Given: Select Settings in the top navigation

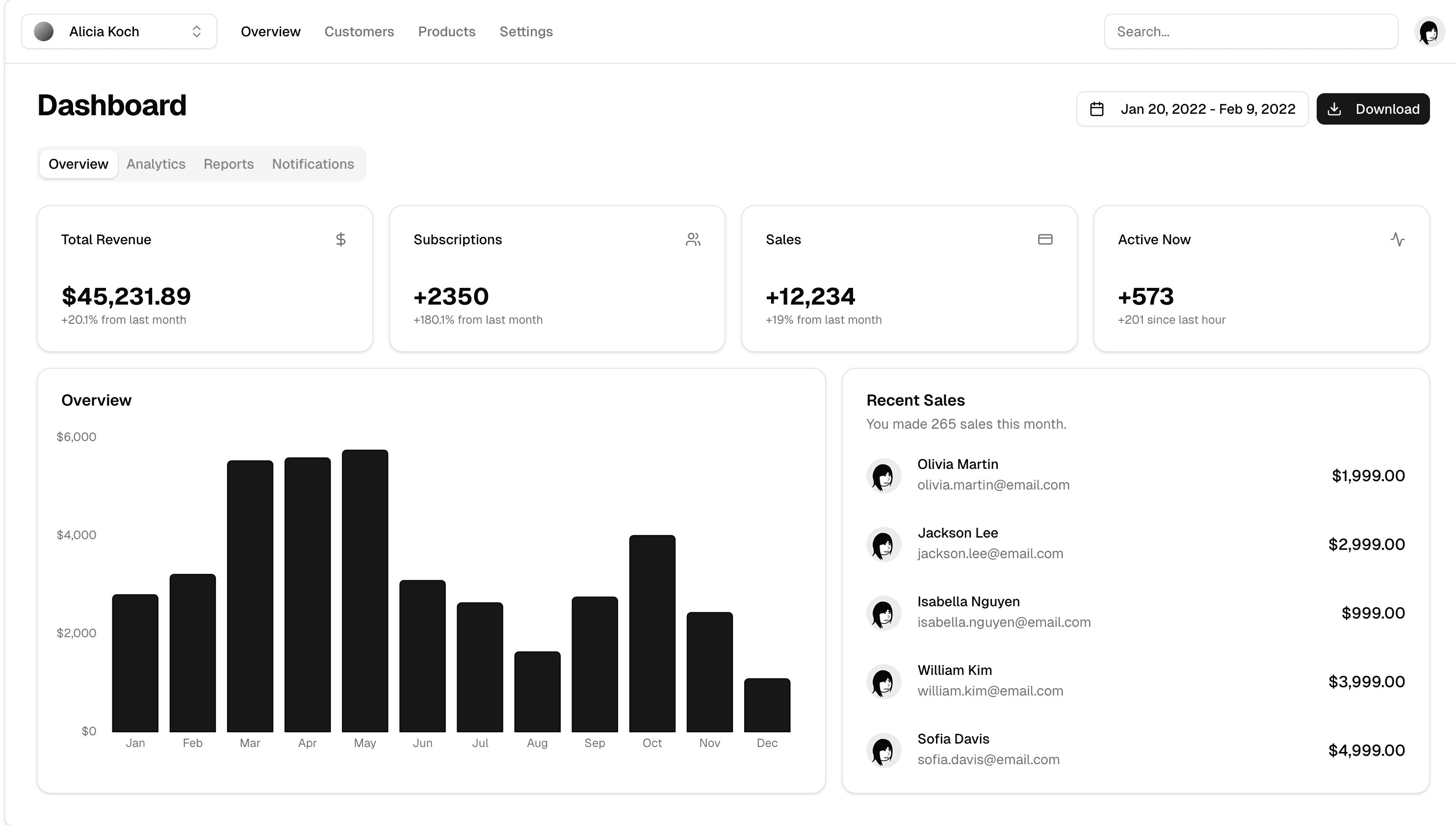Looking at the screenshot, I should [526, 32].
